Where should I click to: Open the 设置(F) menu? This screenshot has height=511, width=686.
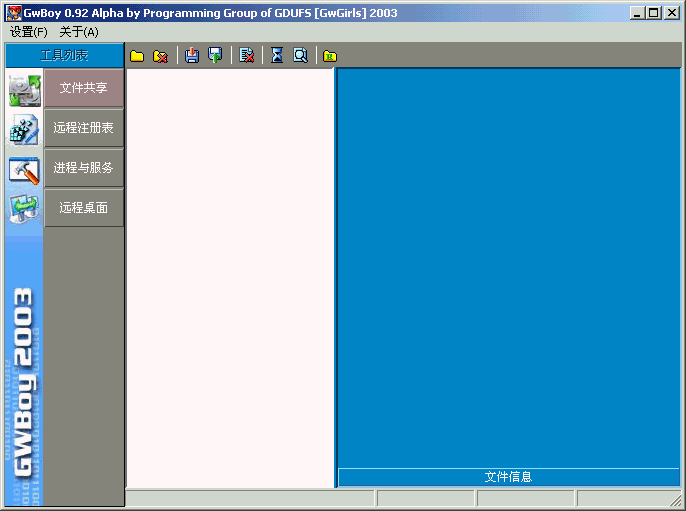(x=29, y=32)
